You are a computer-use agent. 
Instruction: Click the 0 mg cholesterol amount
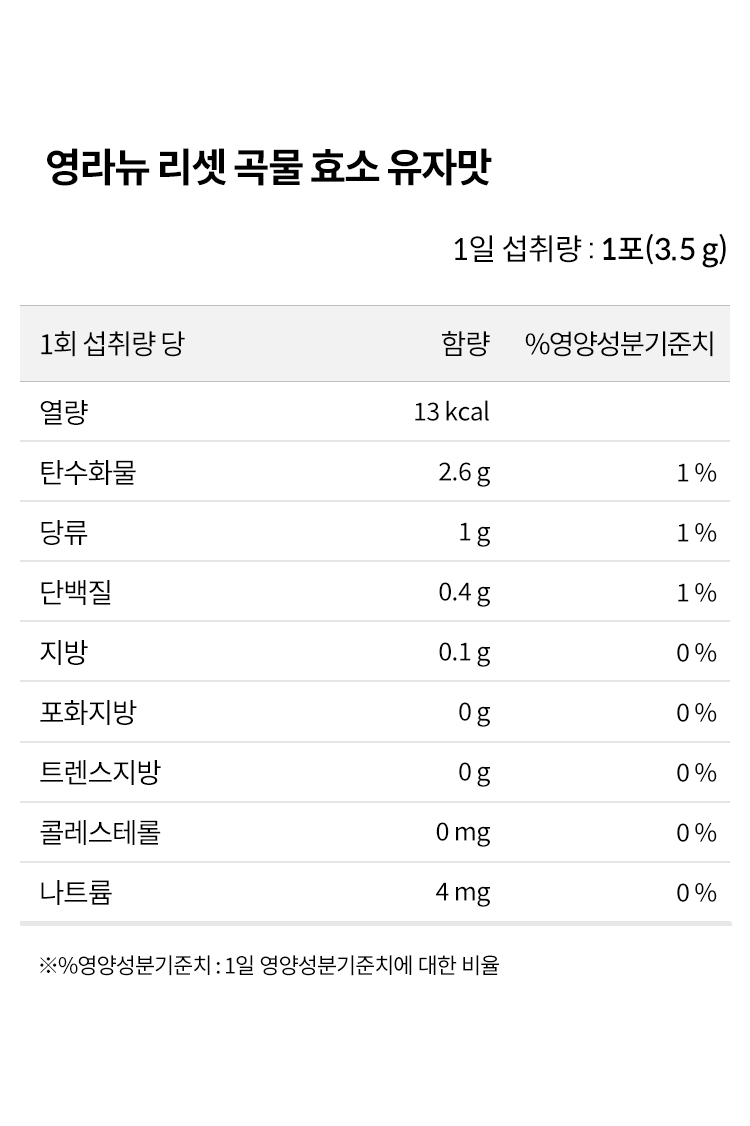[x=463, y=833]
